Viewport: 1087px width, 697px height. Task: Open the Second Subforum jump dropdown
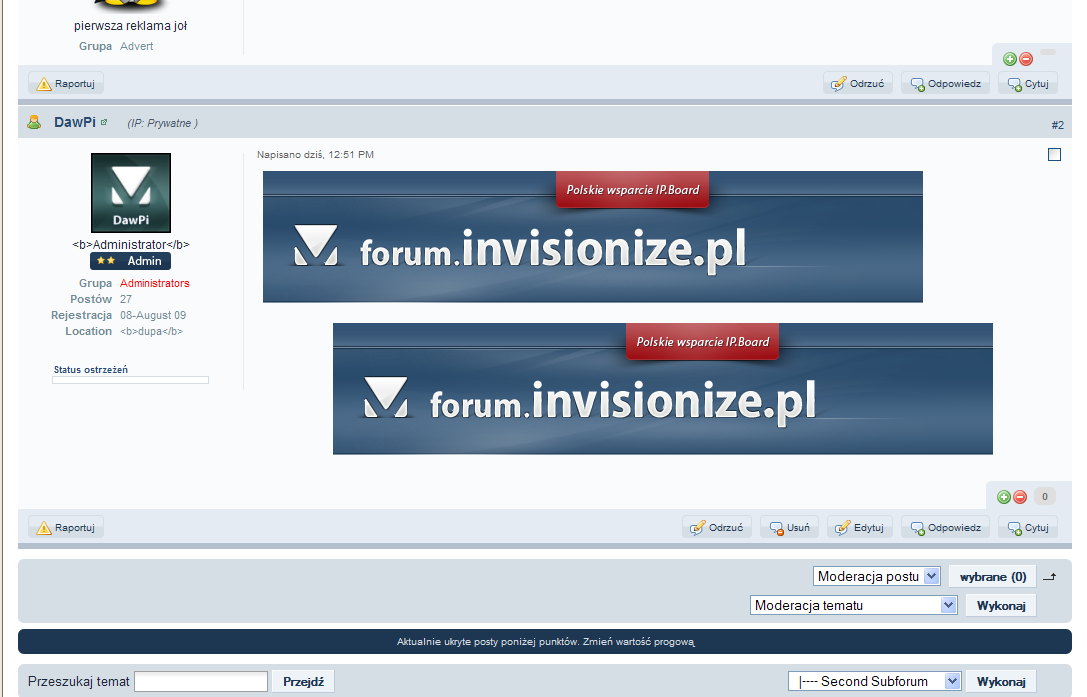pos(874,681)
